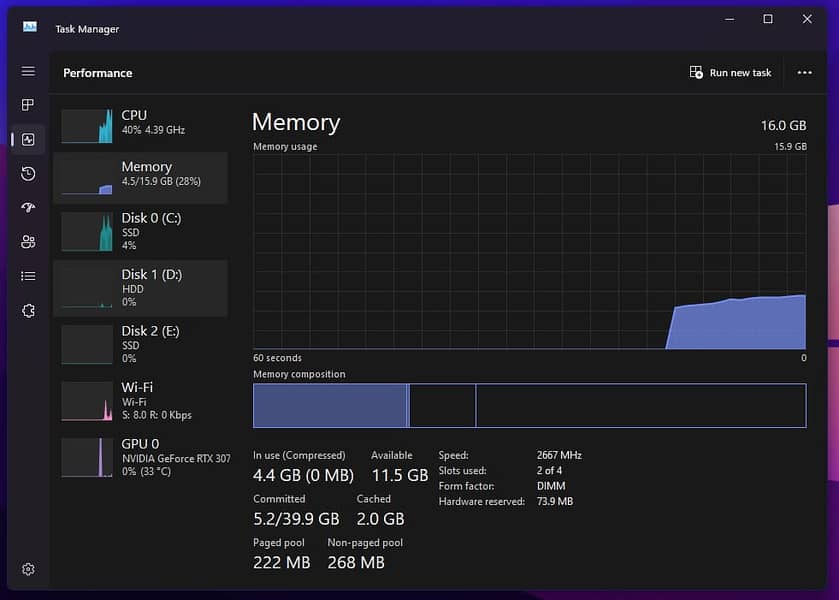Select the Wi-Fi performance entry

point(141,401)
